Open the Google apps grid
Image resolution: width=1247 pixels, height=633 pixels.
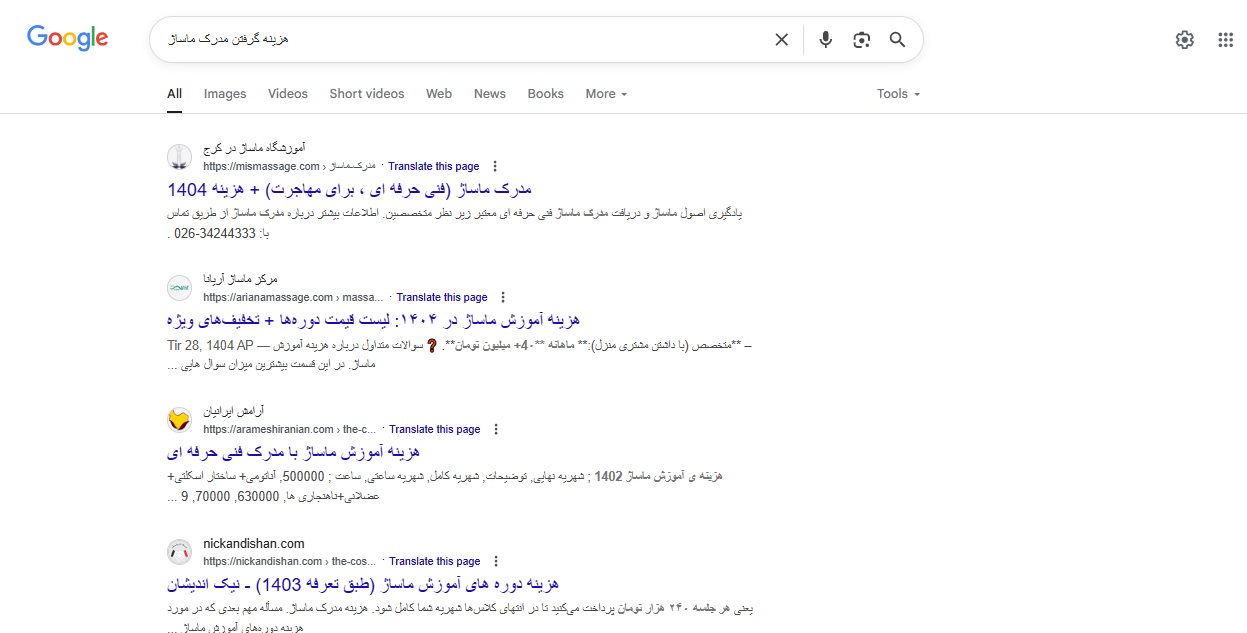coord(1225,39)
